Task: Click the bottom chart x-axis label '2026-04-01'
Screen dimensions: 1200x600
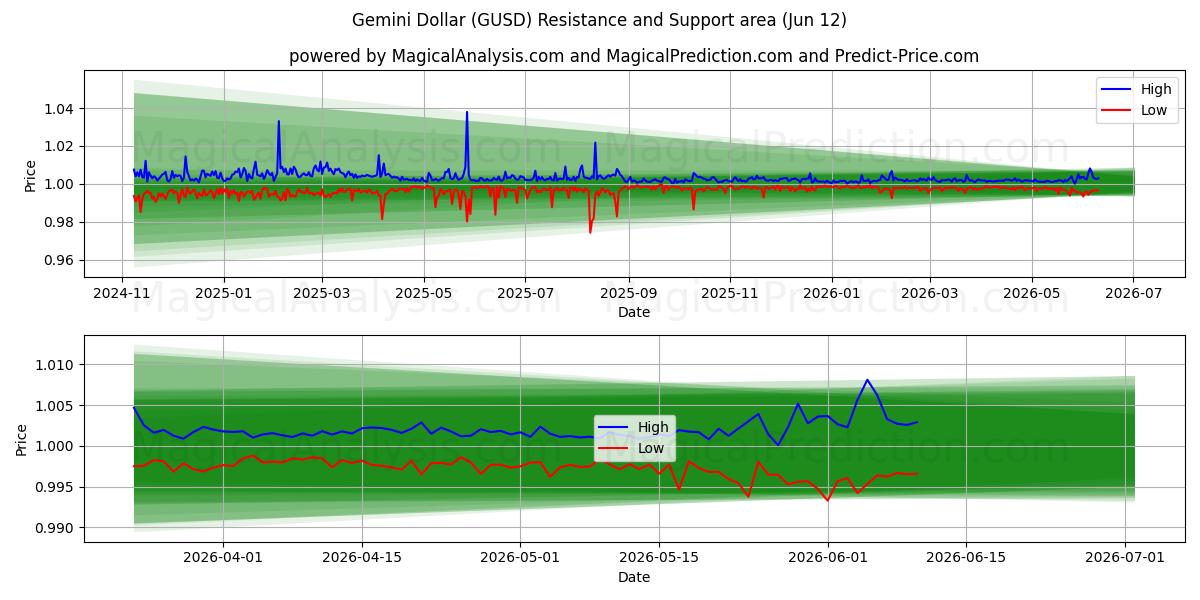Action: click(223, 559)
